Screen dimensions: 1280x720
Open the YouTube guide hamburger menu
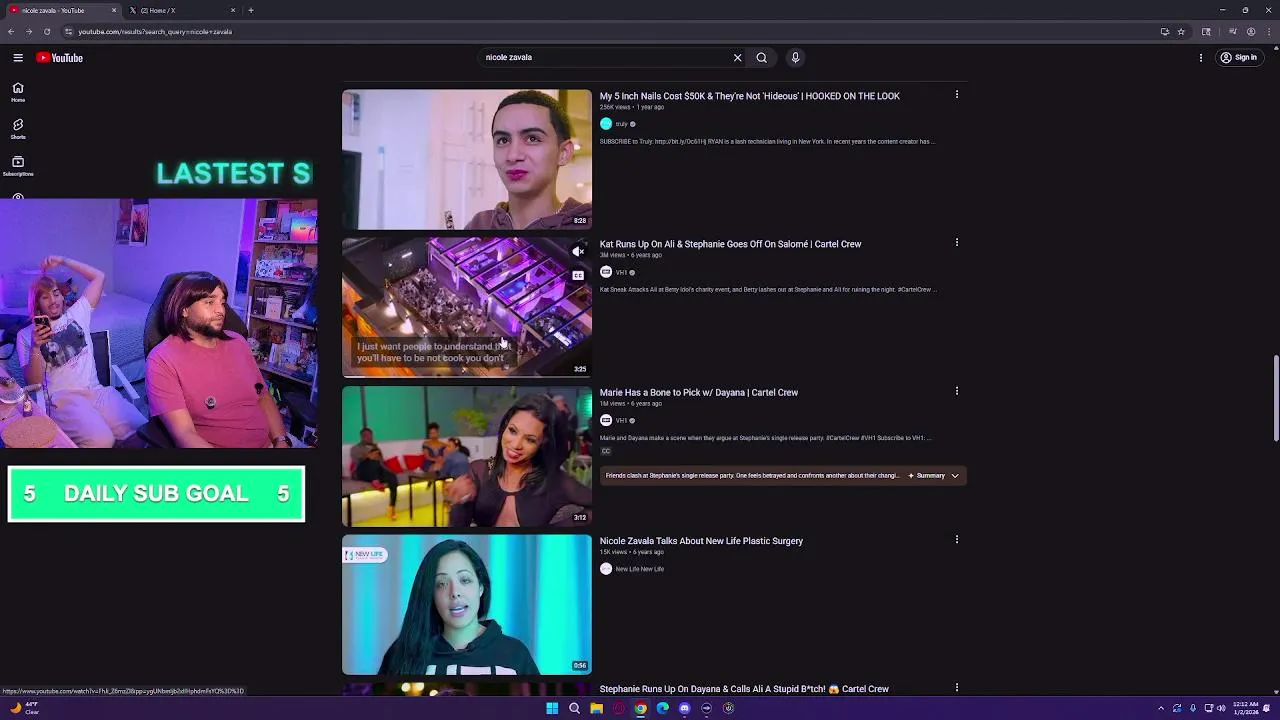[18, 58]
